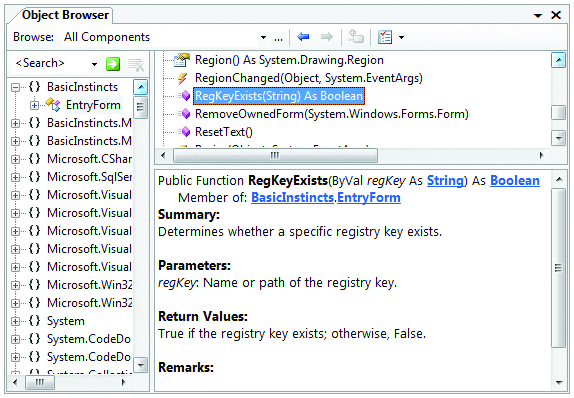The width and height of the screenshot is (574, 398).
Task: Click the Back navigation arrow icon
Action: click(303, 37)
